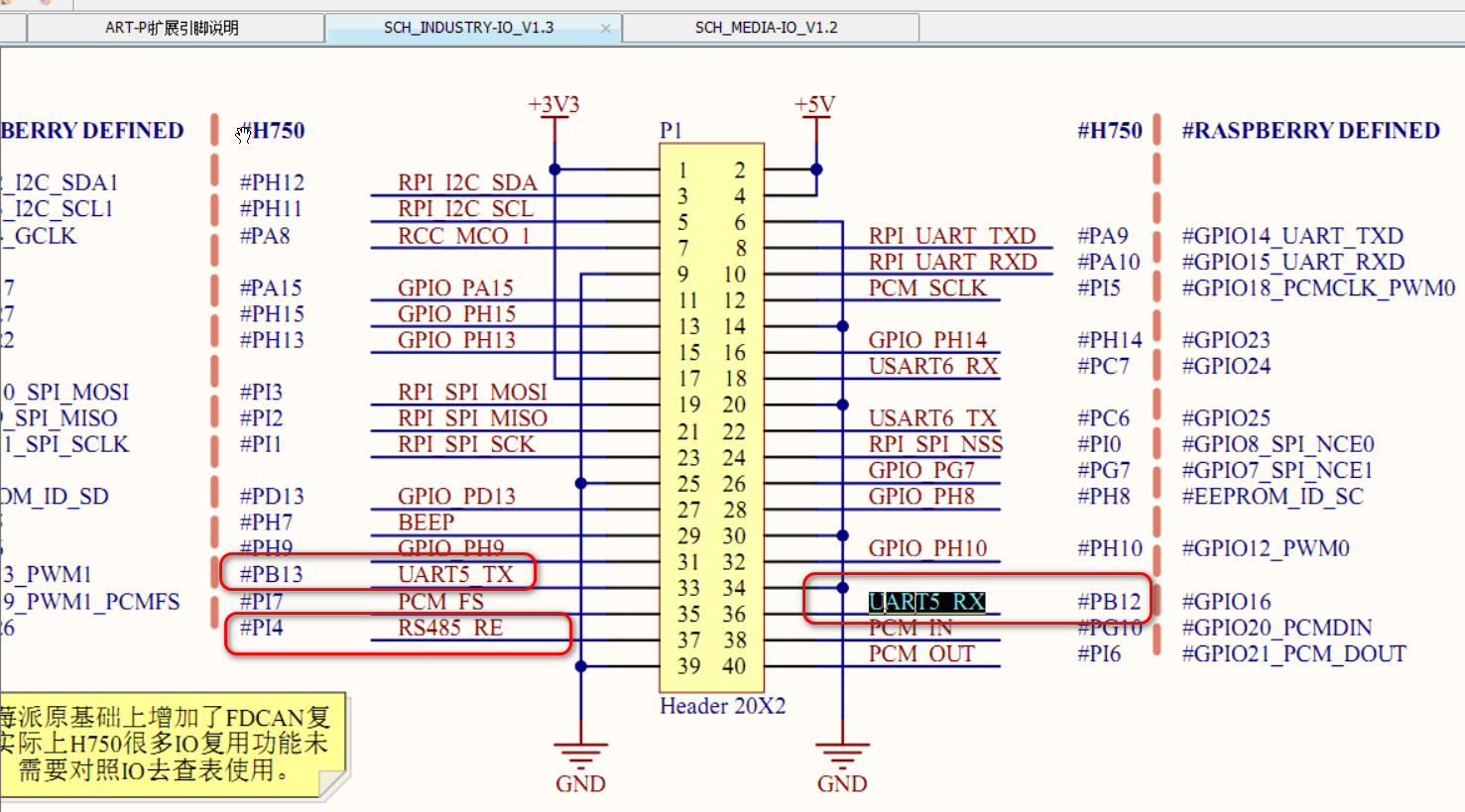Viewport: 1465px width, 812px height.
Task: Click the PCM_SCLK net label
Action: click(x=928, y=289)
